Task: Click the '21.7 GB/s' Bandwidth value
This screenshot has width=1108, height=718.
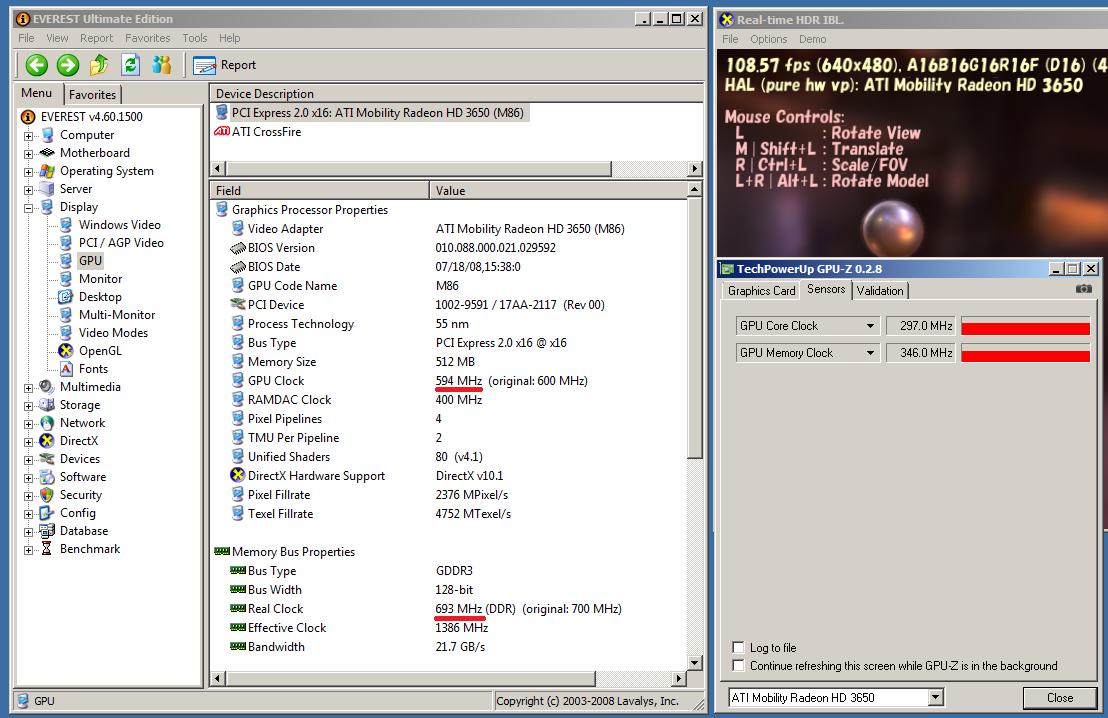Action: [x=460, y=647]
